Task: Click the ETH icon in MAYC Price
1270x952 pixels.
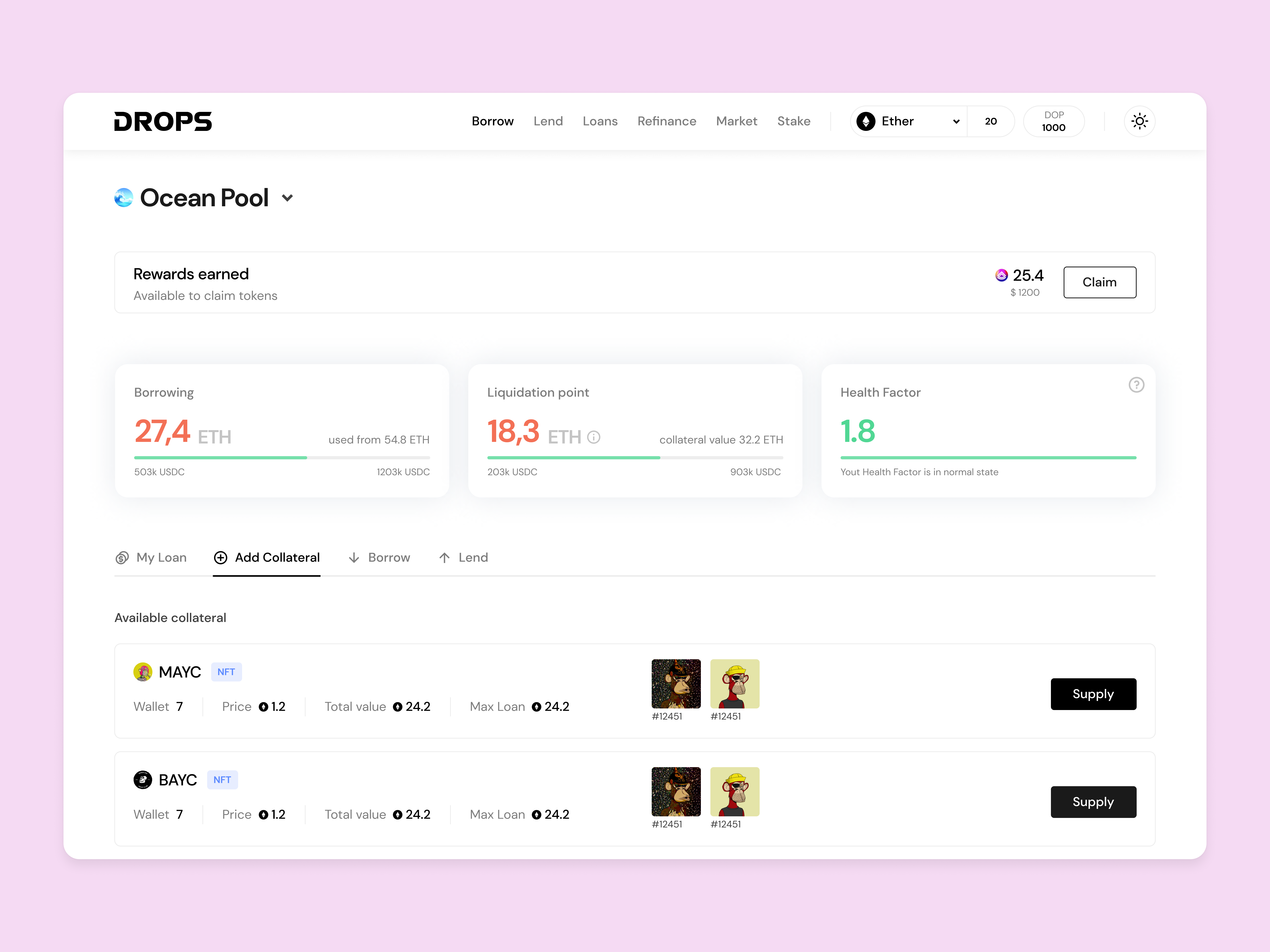Action: [x=264, y=707]
